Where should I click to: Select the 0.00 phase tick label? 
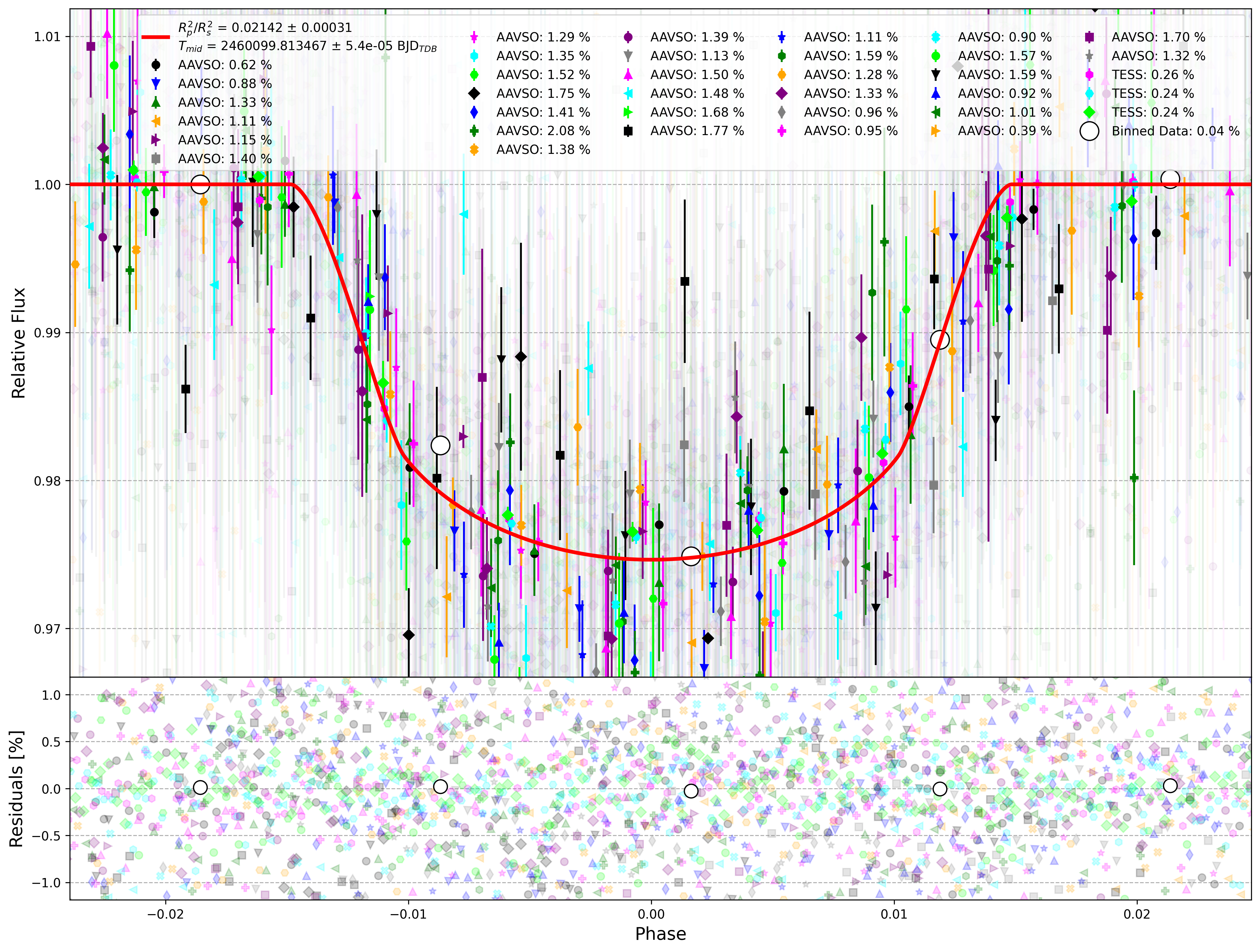coord(651,914)
